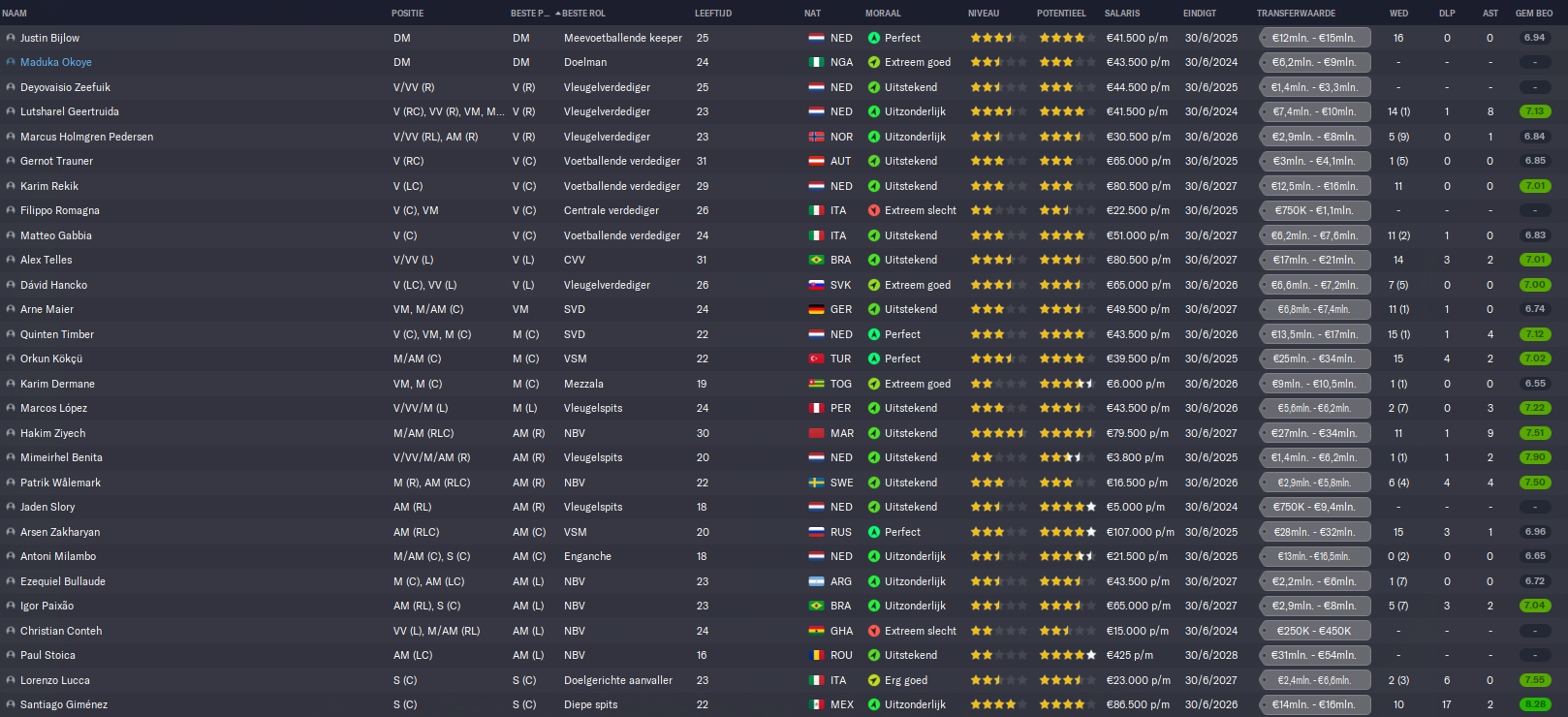
Task: Click Karim Dermane's role Mezzala
Action: [x=583, y=384]
